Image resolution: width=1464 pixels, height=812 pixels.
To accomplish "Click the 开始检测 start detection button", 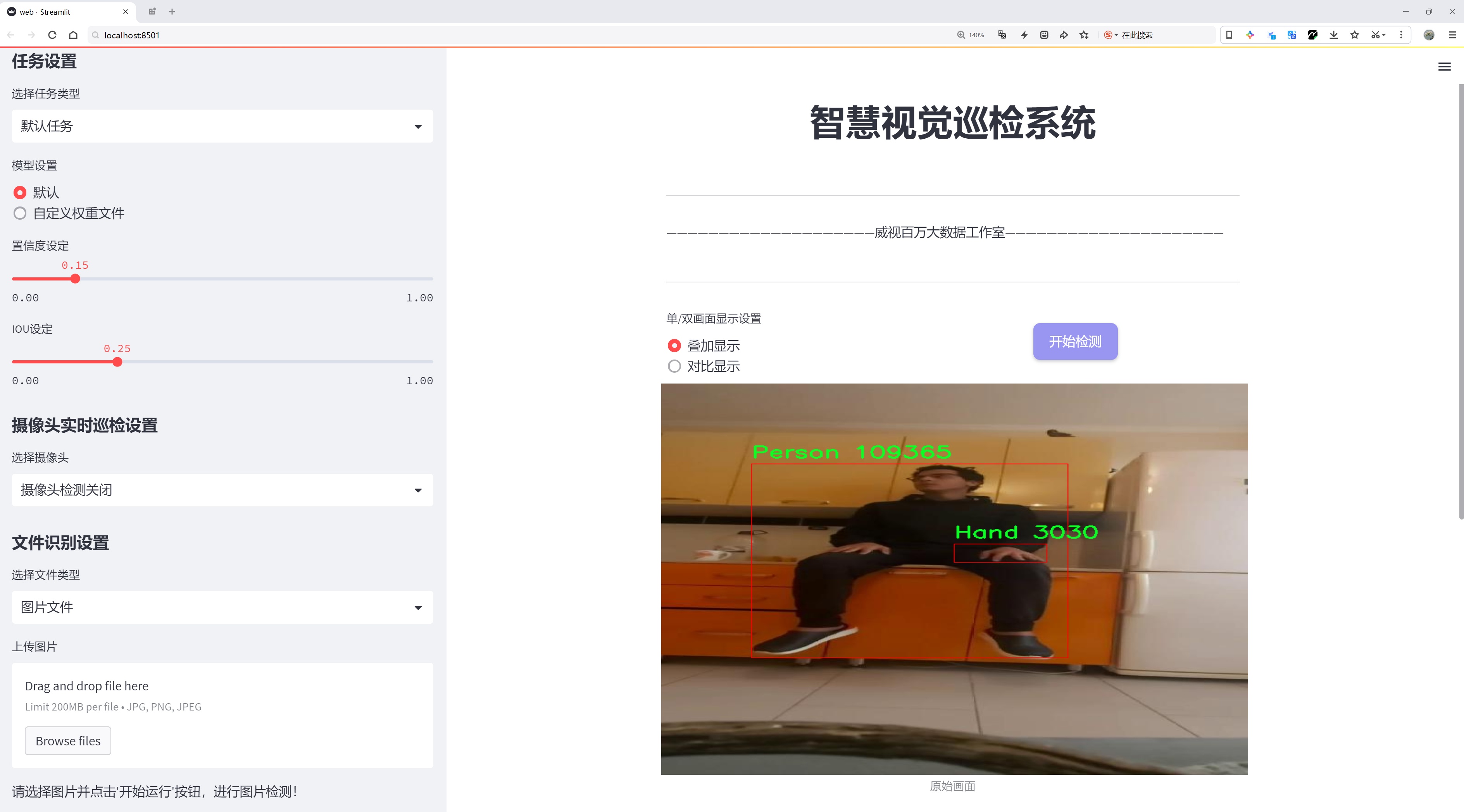I will pos(1075,341).
